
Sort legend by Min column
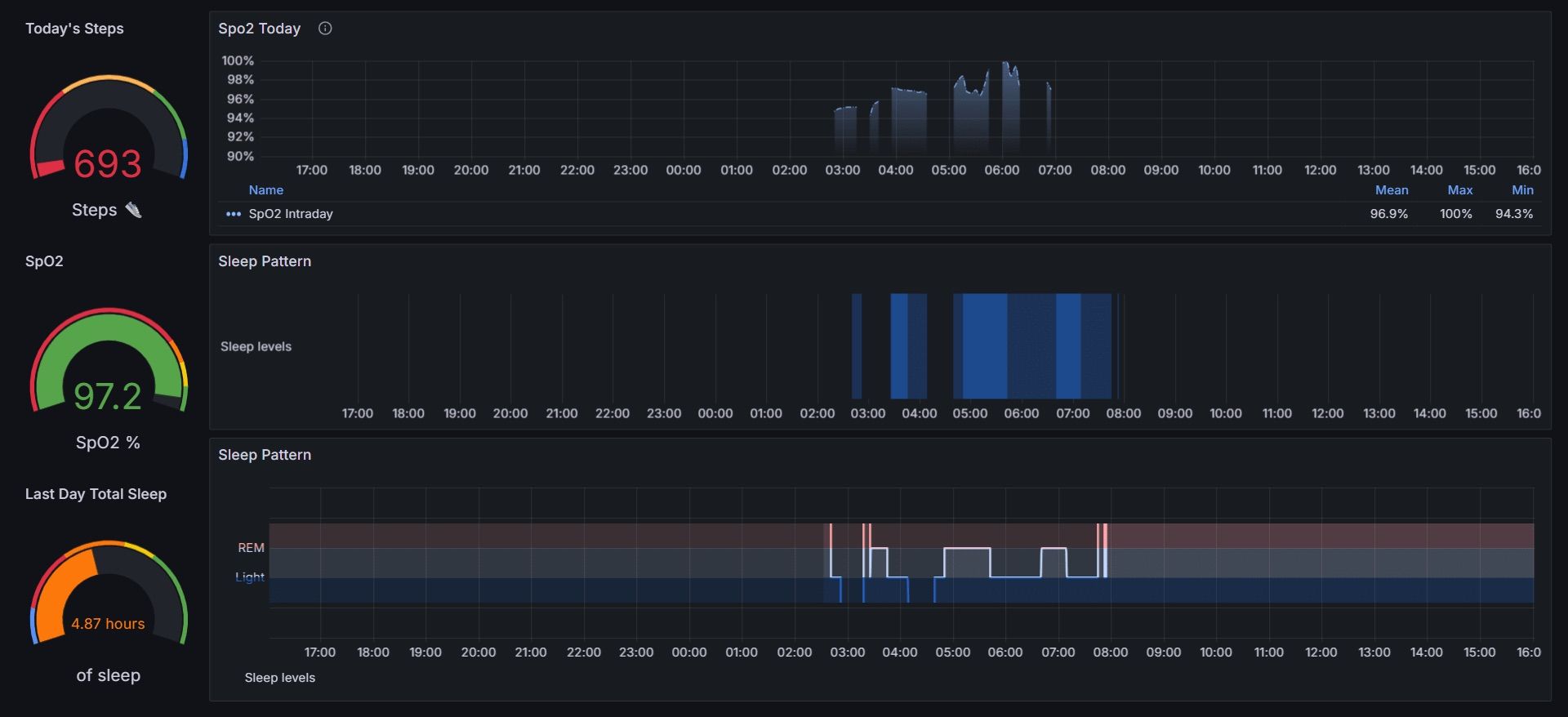pos(1522,190)
